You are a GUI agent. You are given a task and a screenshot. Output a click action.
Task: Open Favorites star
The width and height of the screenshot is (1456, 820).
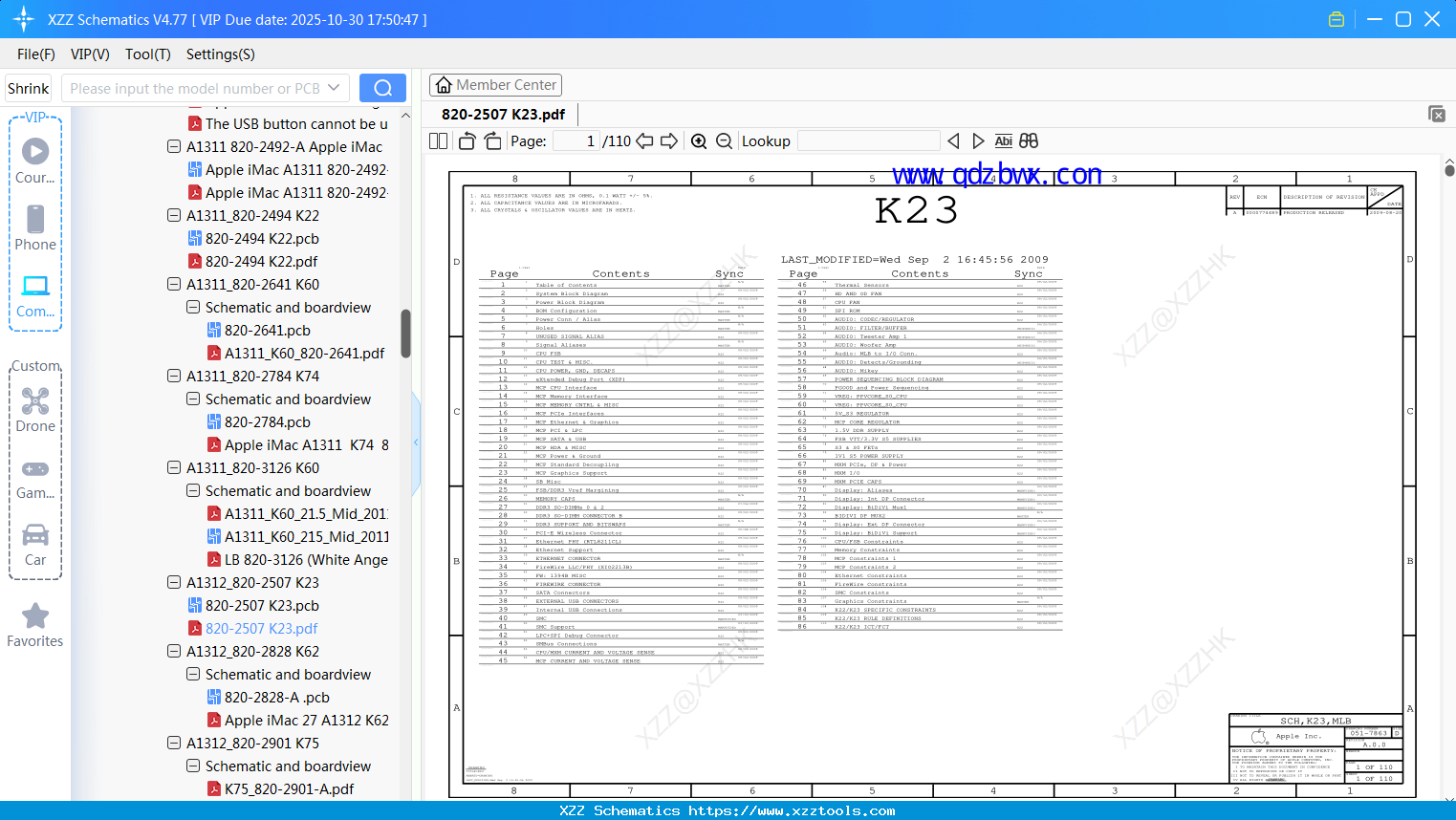(35, 626)
